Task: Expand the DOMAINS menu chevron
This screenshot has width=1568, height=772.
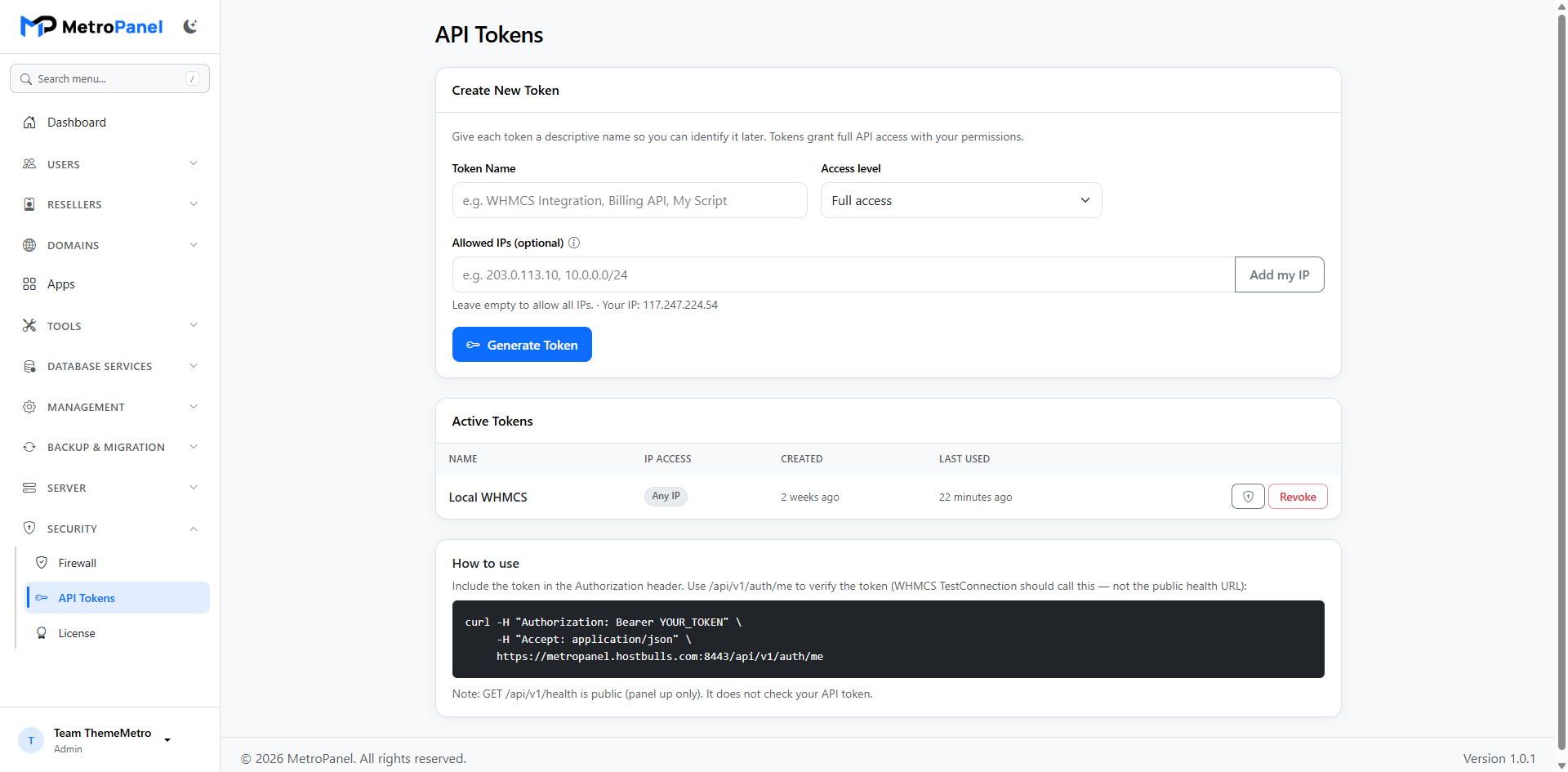Action: click(x=194, y=245)
